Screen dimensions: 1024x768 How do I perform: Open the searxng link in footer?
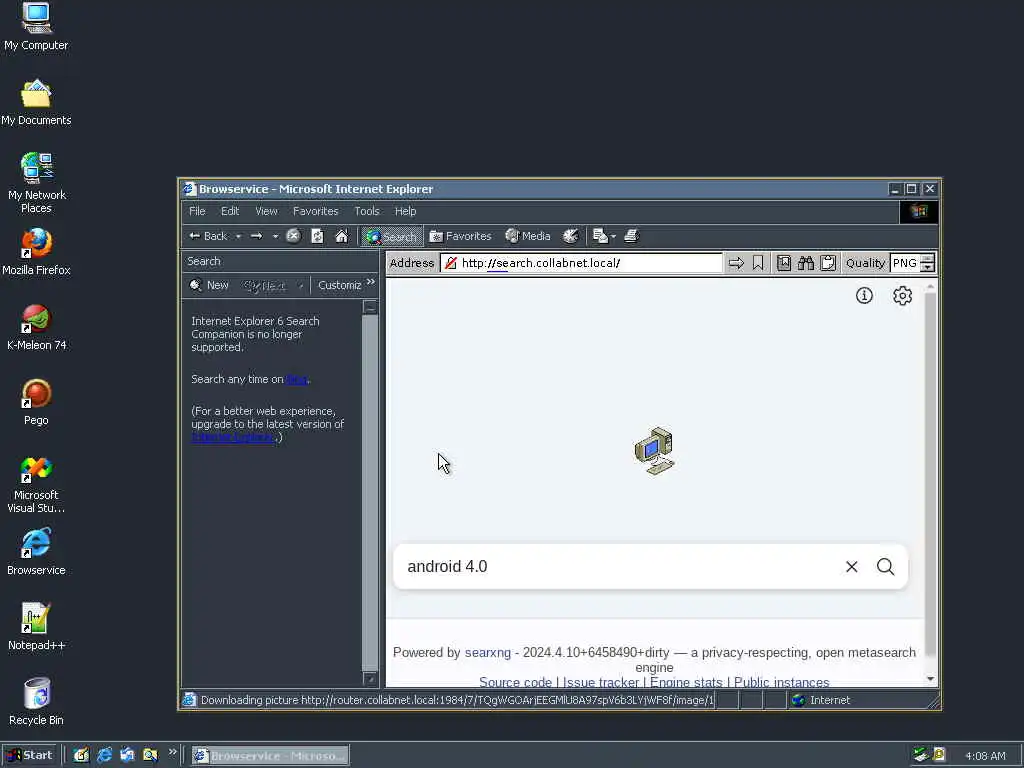point(488,652)
